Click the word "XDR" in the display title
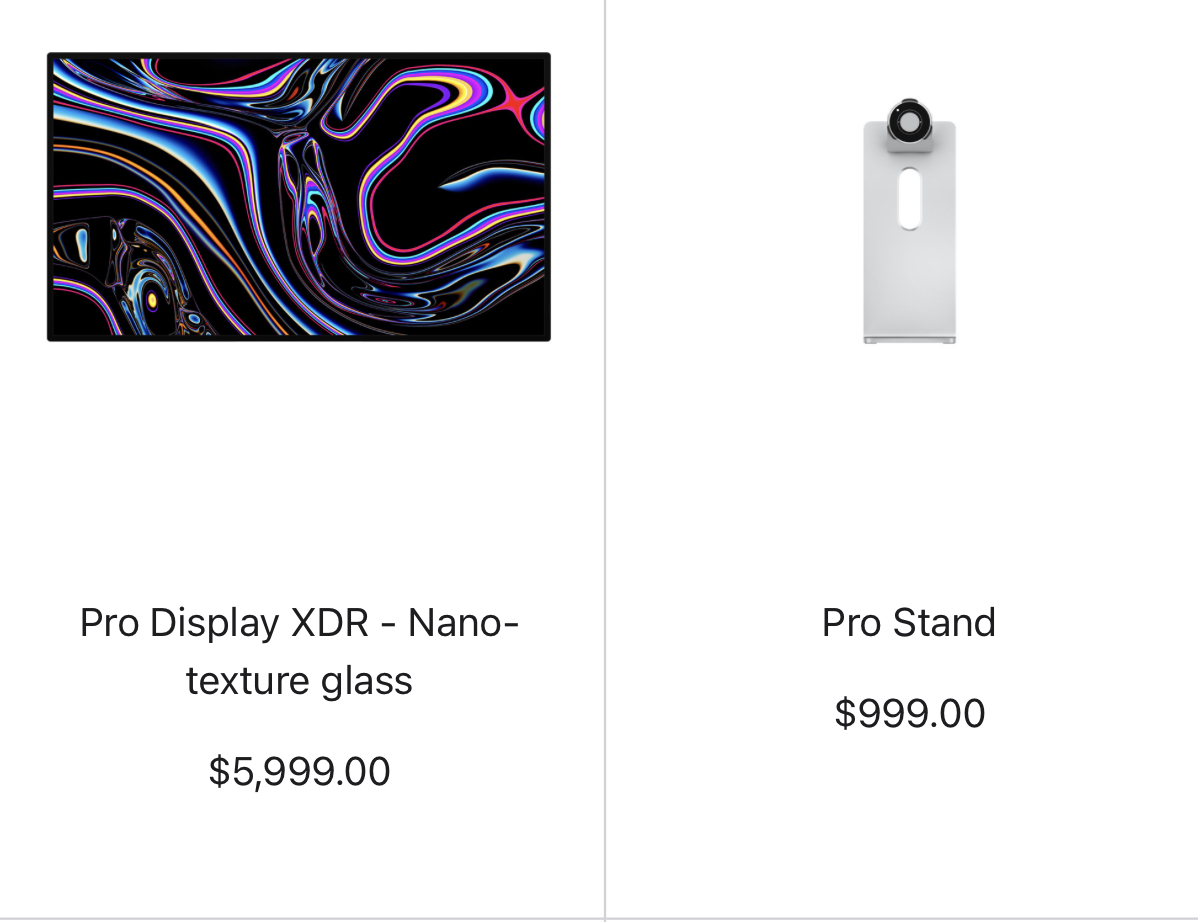Image resolution: width=1198 pixels, height=922 pixels. (x=331, y=623)
